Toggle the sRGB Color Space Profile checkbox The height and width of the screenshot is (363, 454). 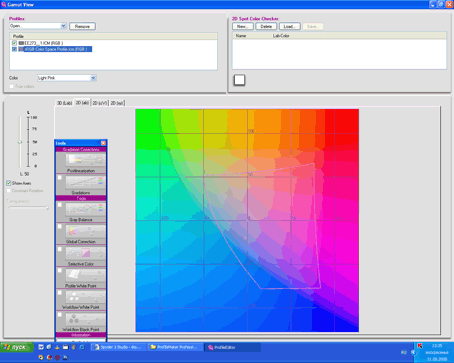point(14,49)
